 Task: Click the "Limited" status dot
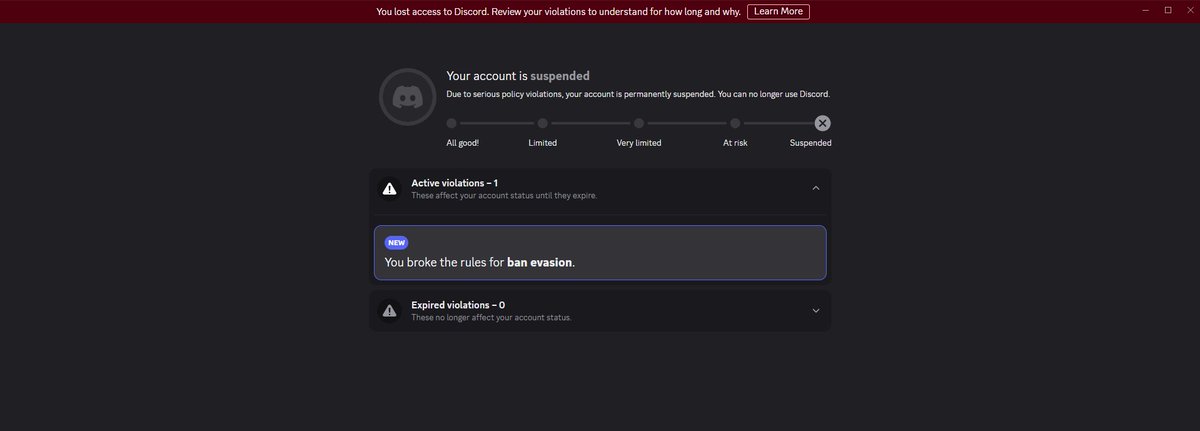click(542, 123)
